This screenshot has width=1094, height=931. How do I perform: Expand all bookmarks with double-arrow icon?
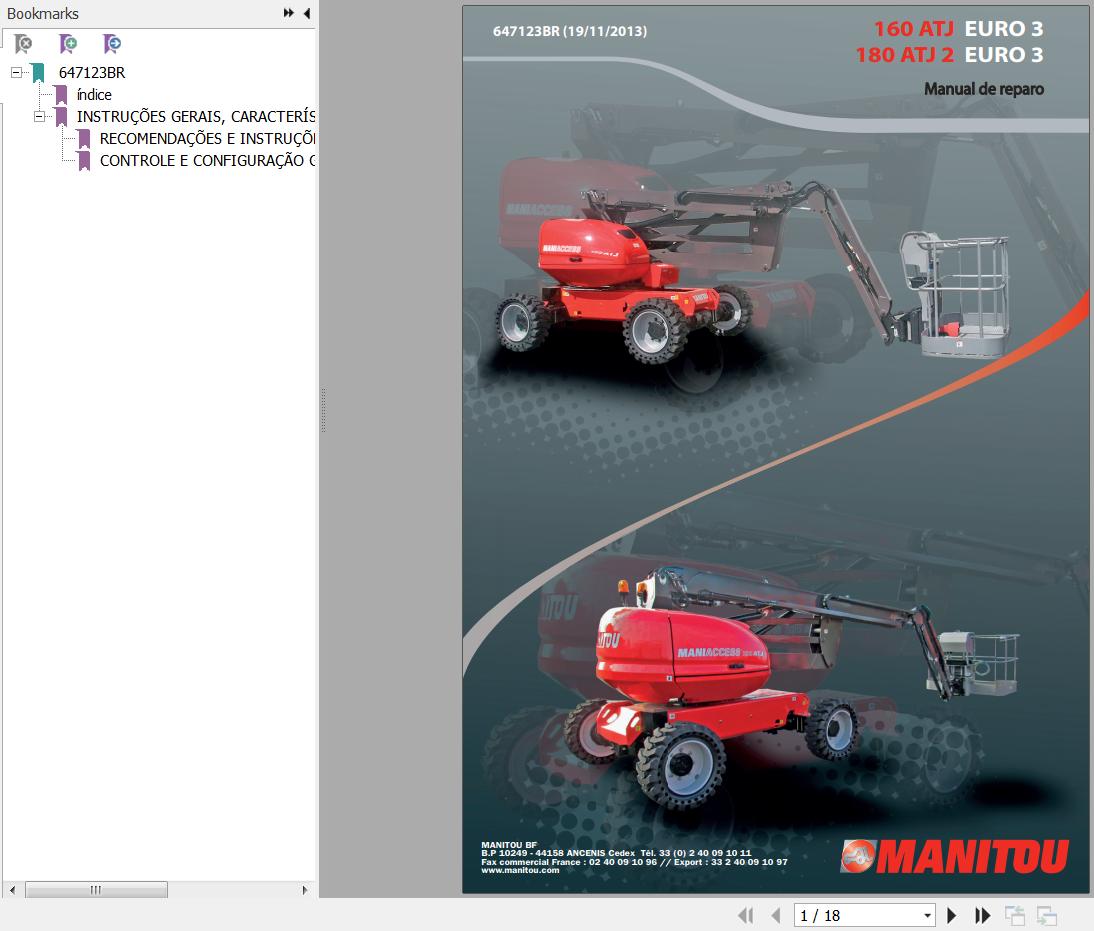(288, 13)
